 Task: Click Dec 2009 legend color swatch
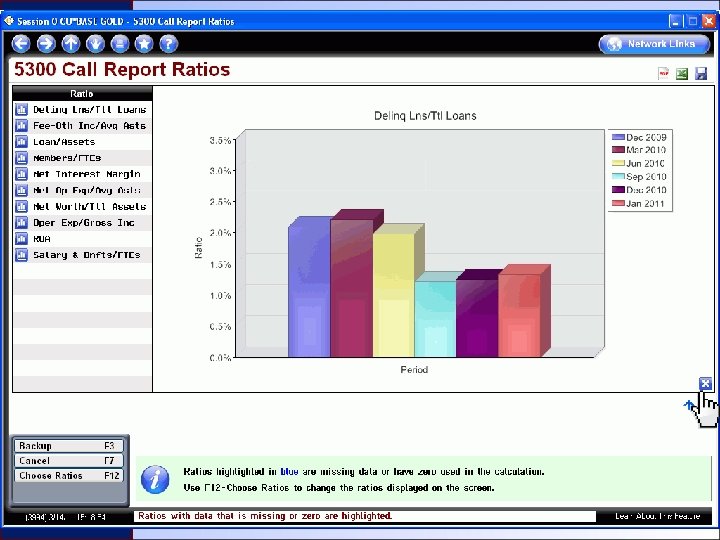(x=618, y=137)
